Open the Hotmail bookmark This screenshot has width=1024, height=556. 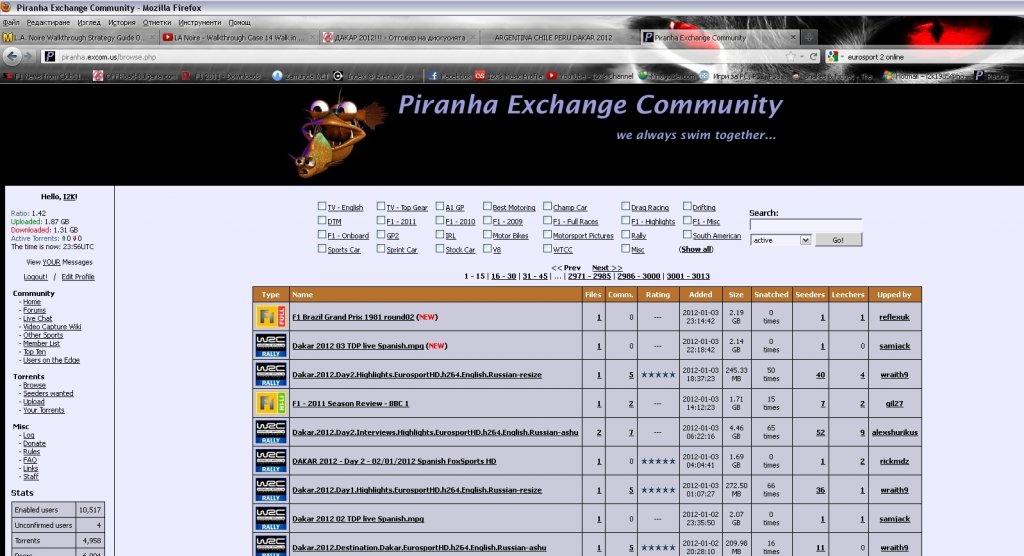pos(925,76)
